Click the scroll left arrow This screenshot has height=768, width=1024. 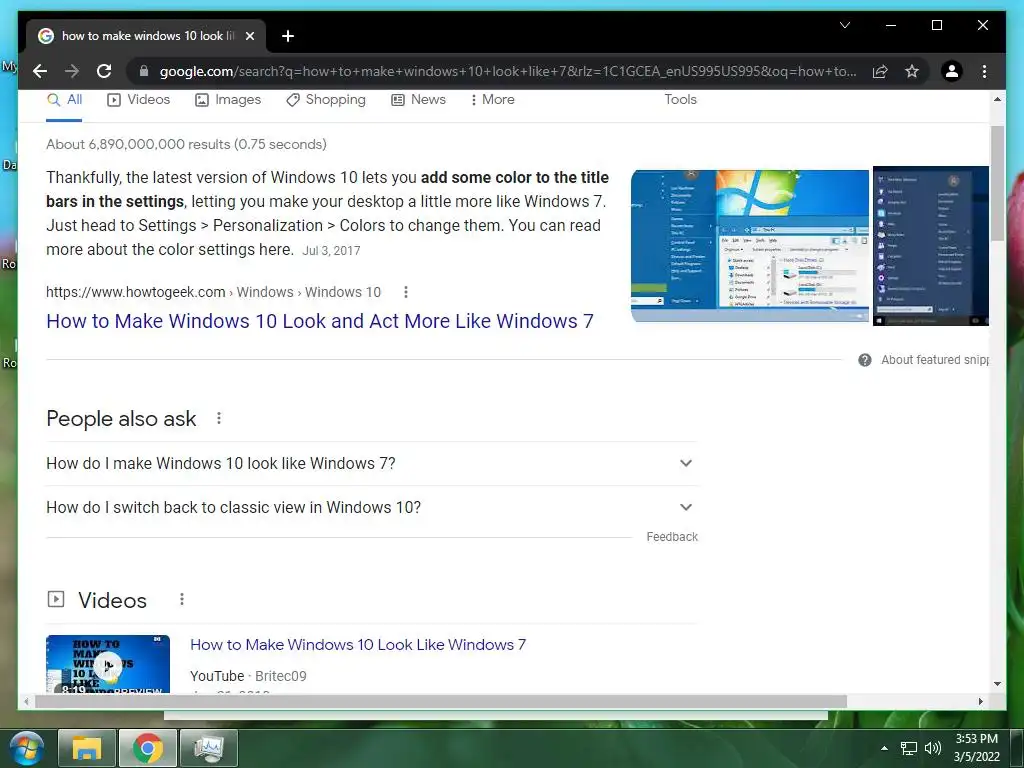pyautogui.click(x=25, y=701)
